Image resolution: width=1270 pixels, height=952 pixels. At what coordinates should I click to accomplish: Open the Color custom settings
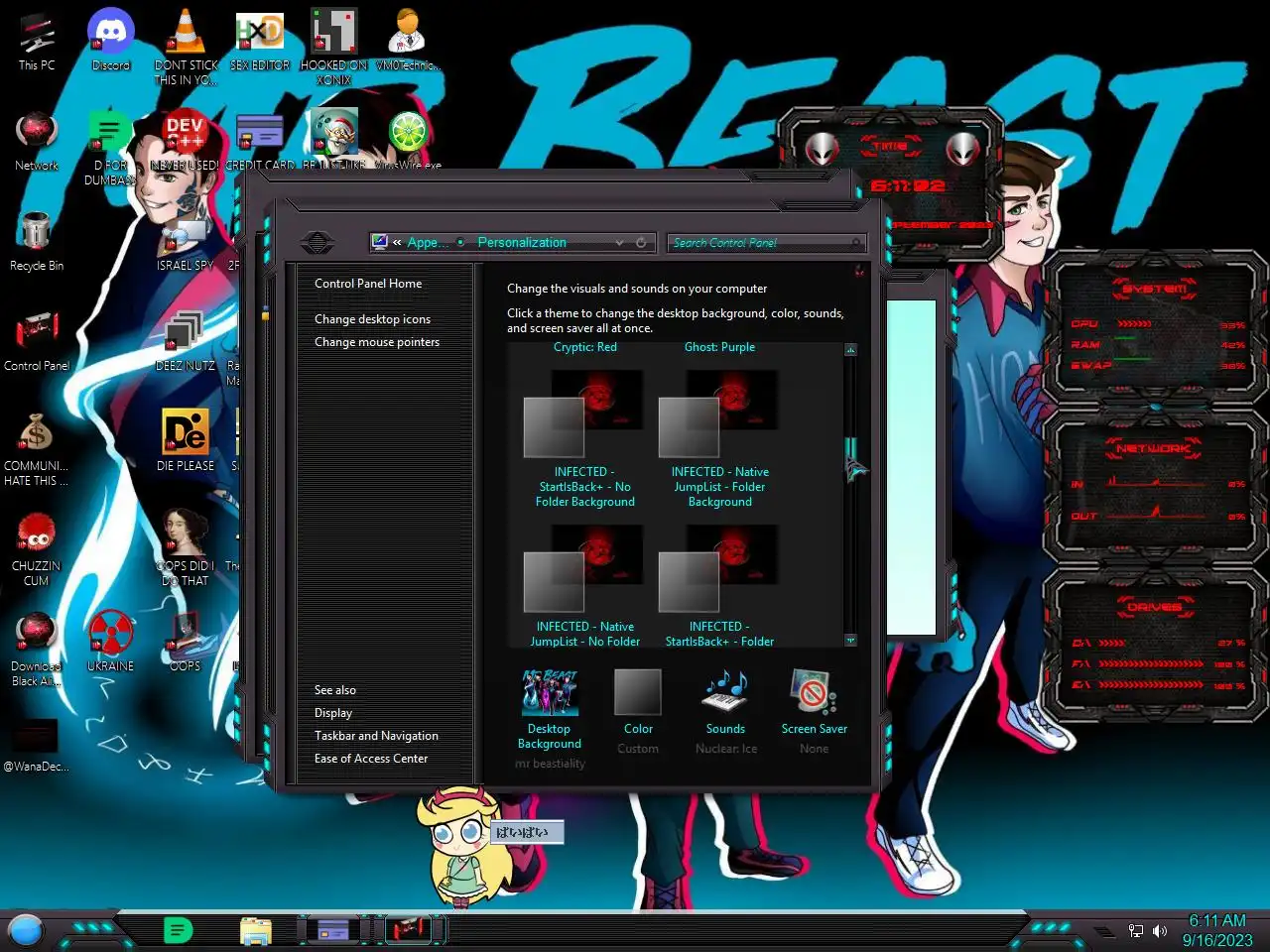pos(638,711)
